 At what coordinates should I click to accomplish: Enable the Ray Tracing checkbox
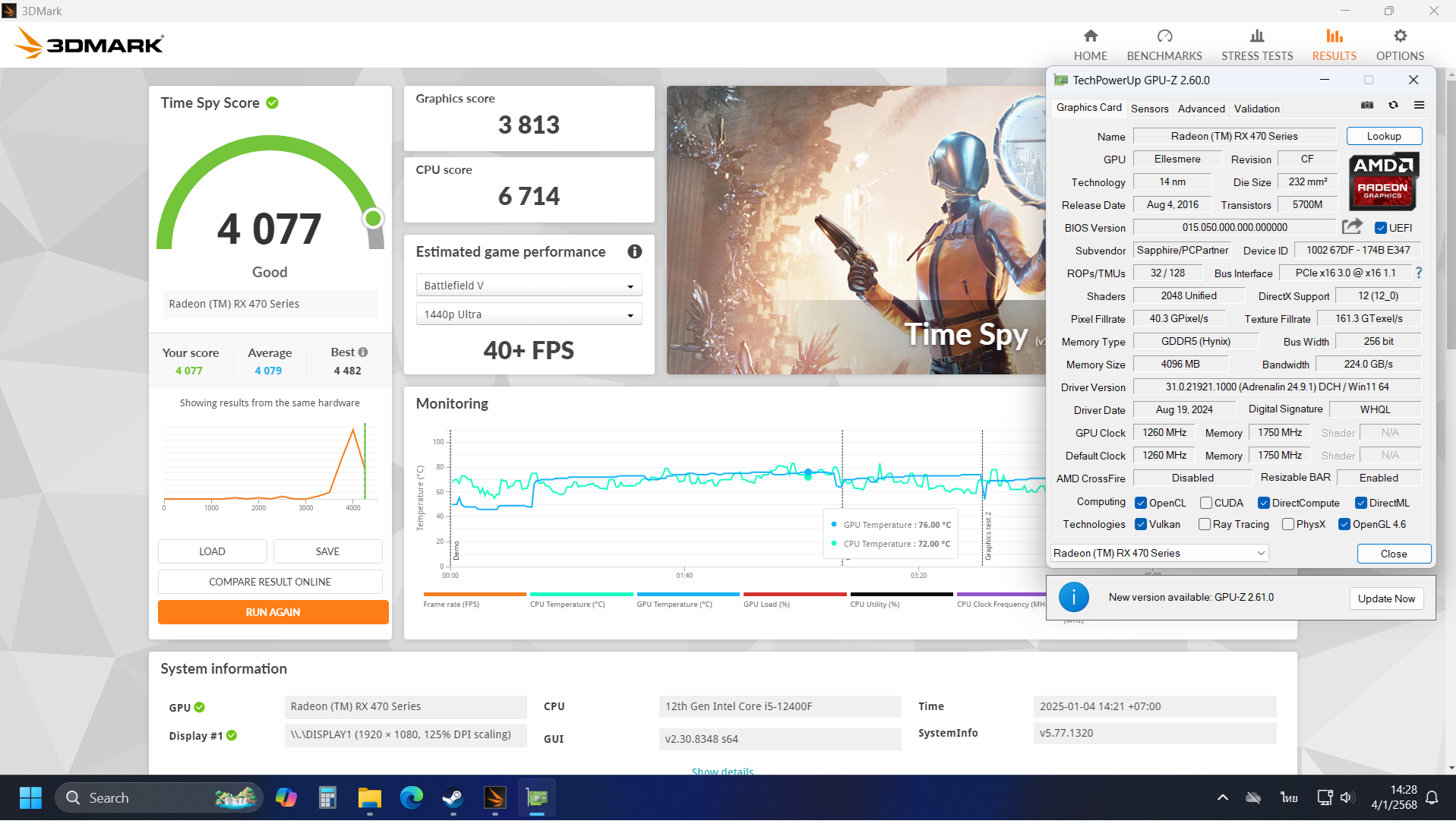pos(1204,524)
